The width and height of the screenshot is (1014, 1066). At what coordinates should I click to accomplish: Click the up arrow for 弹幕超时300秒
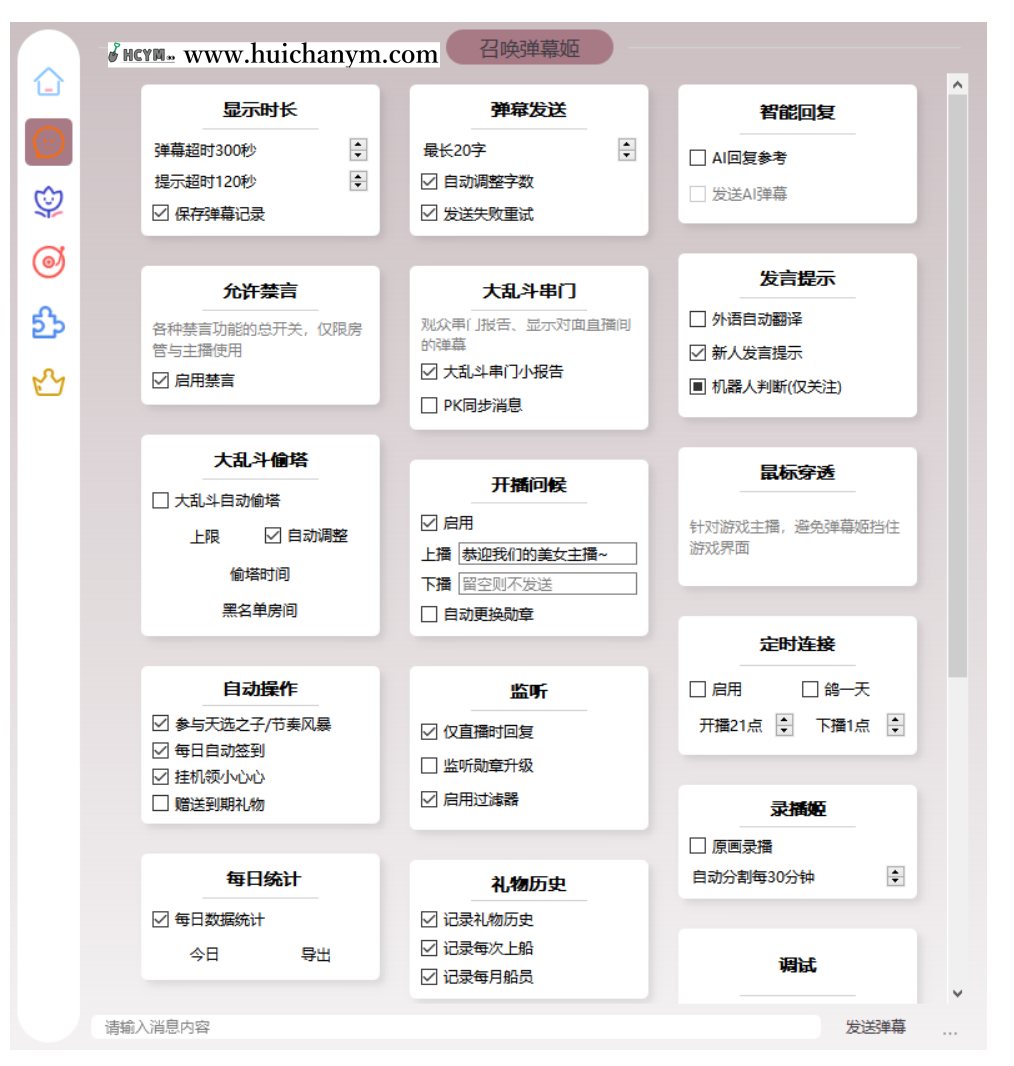point(357,144)
